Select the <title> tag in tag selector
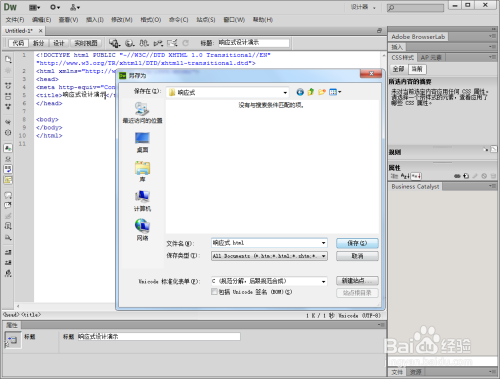 [x=31, y=315]
